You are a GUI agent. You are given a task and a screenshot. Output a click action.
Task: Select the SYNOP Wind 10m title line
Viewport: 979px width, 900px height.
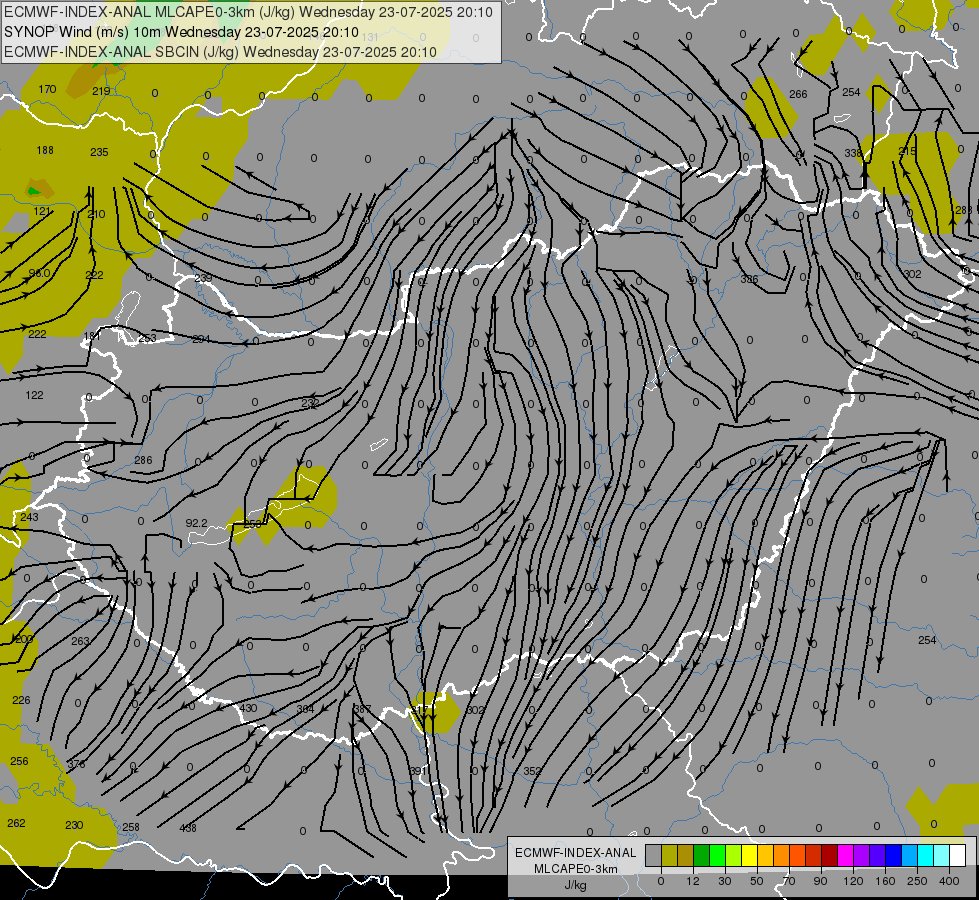(181, 32)
